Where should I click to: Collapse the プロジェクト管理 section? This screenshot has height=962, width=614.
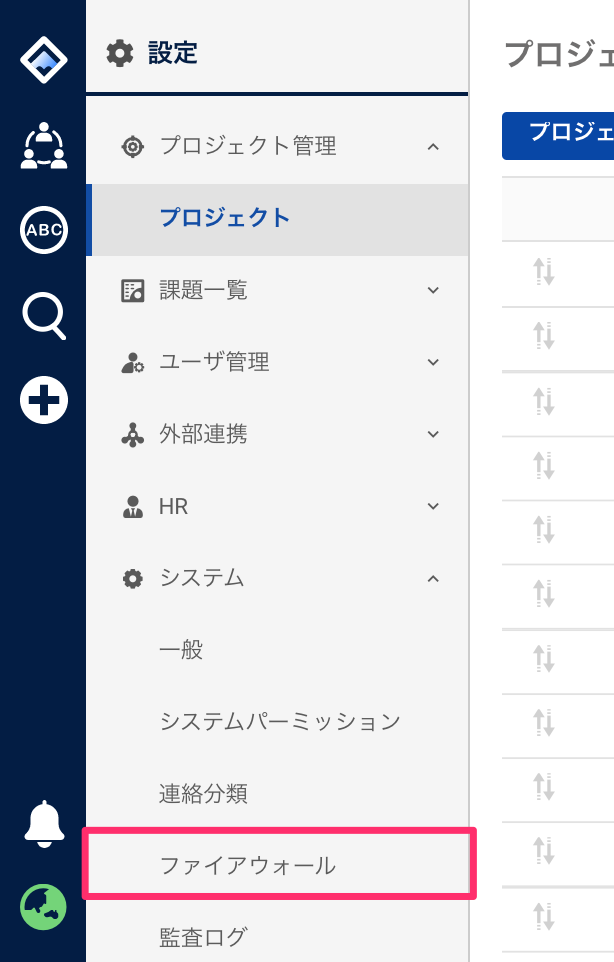[x=433, y=147]
